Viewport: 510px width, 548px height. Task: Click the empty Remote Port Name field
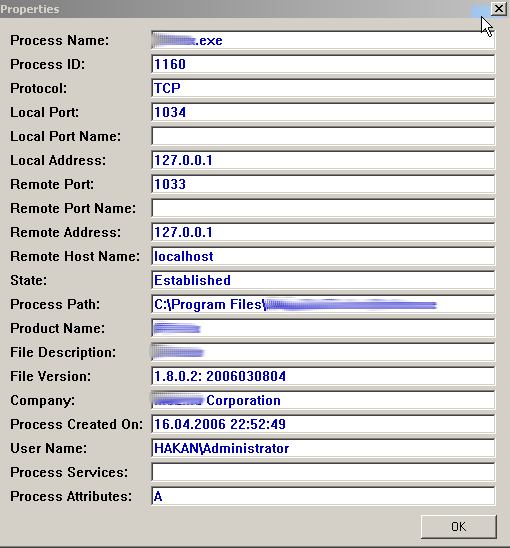point(323,208)
